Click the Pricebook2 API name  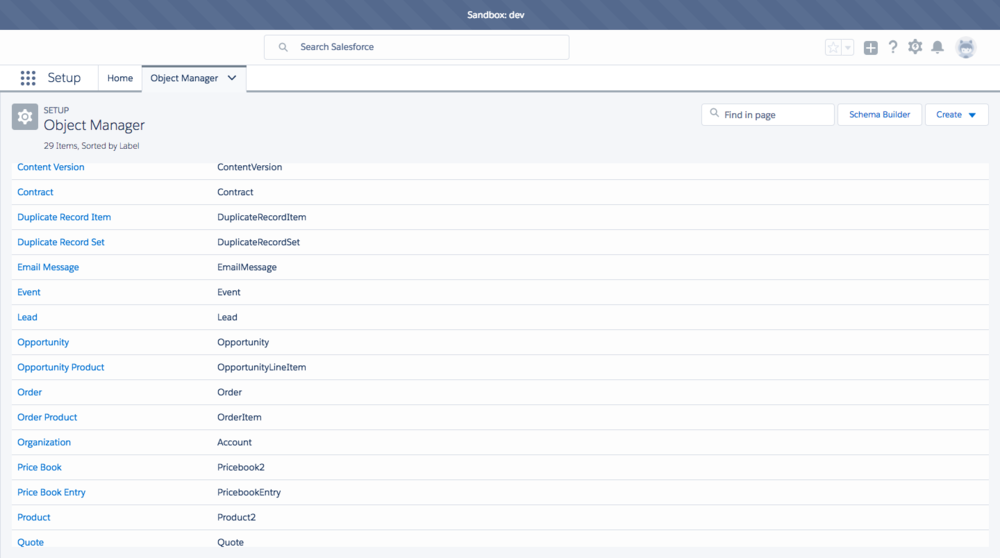point(241,467)
